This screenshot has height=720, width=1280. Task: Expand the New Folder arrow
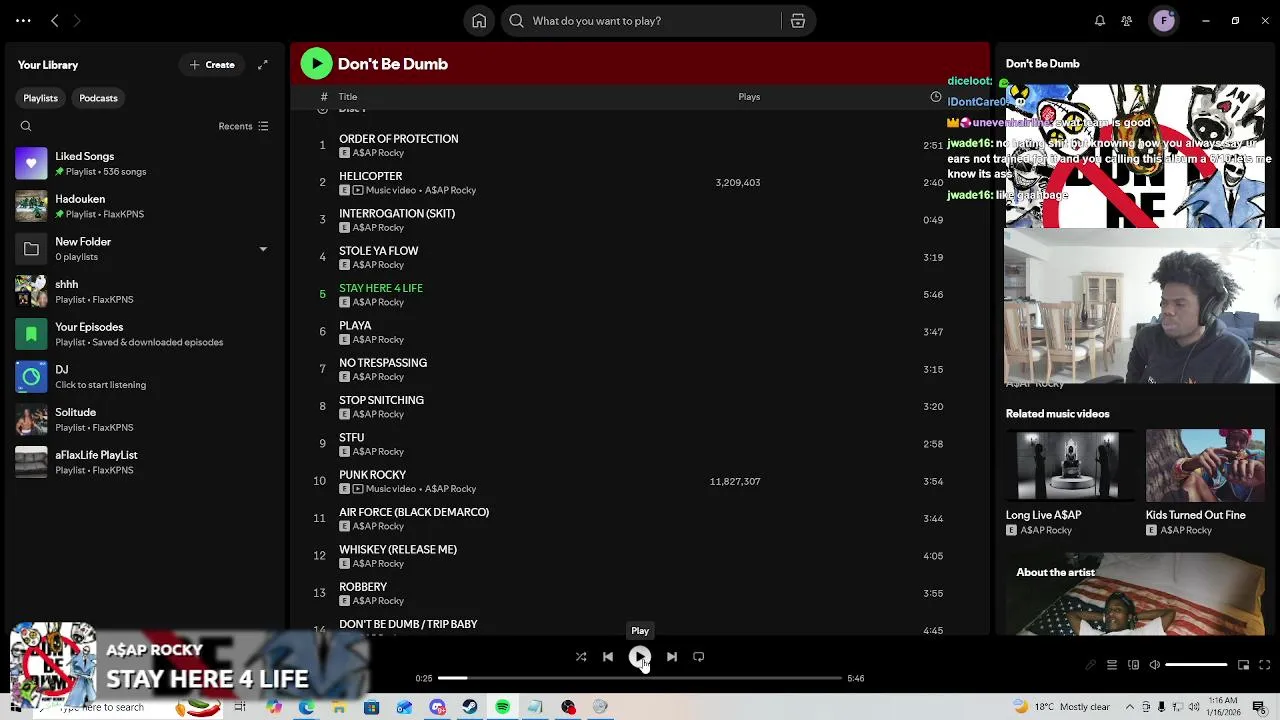click(263, 249)
